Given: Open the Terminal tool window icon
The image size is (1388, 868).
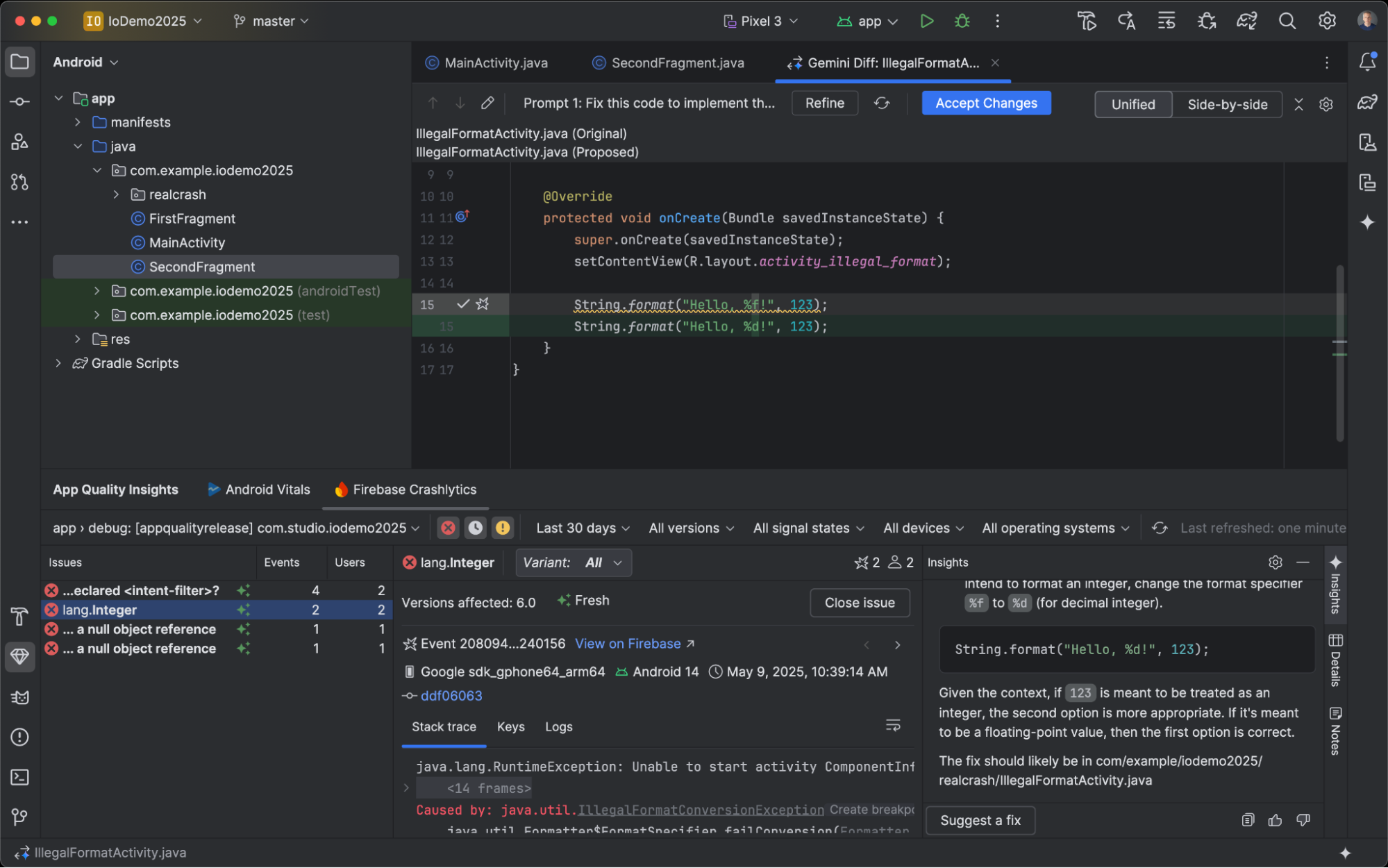Looking at the screenshot, I should pyautogui.click(x=19, y=777).
